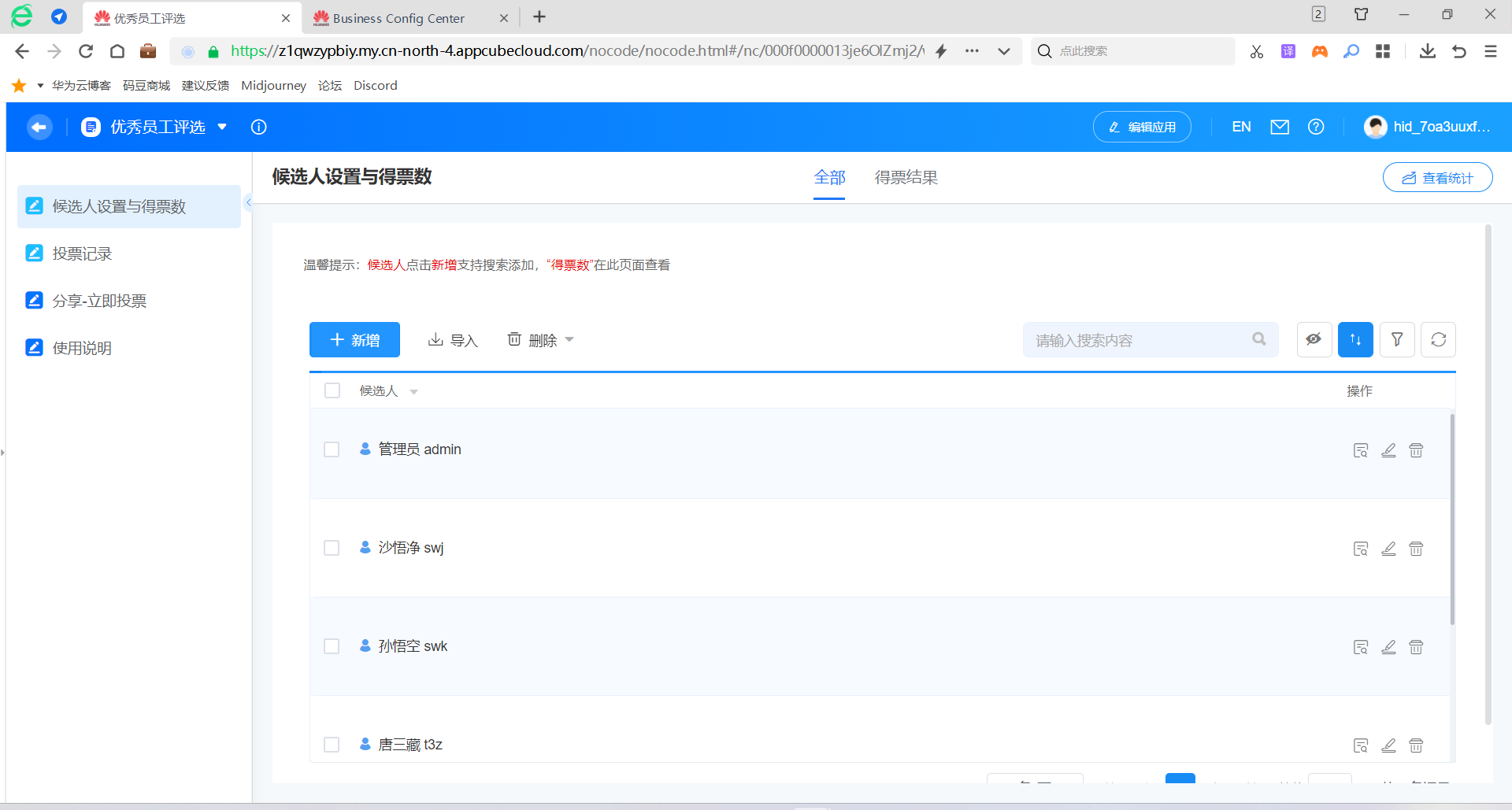The height and width of the screenshot is (810, 1512).
Task: Click the browser address bar URL
Action: pyautogui.click(x=577, y=51)
